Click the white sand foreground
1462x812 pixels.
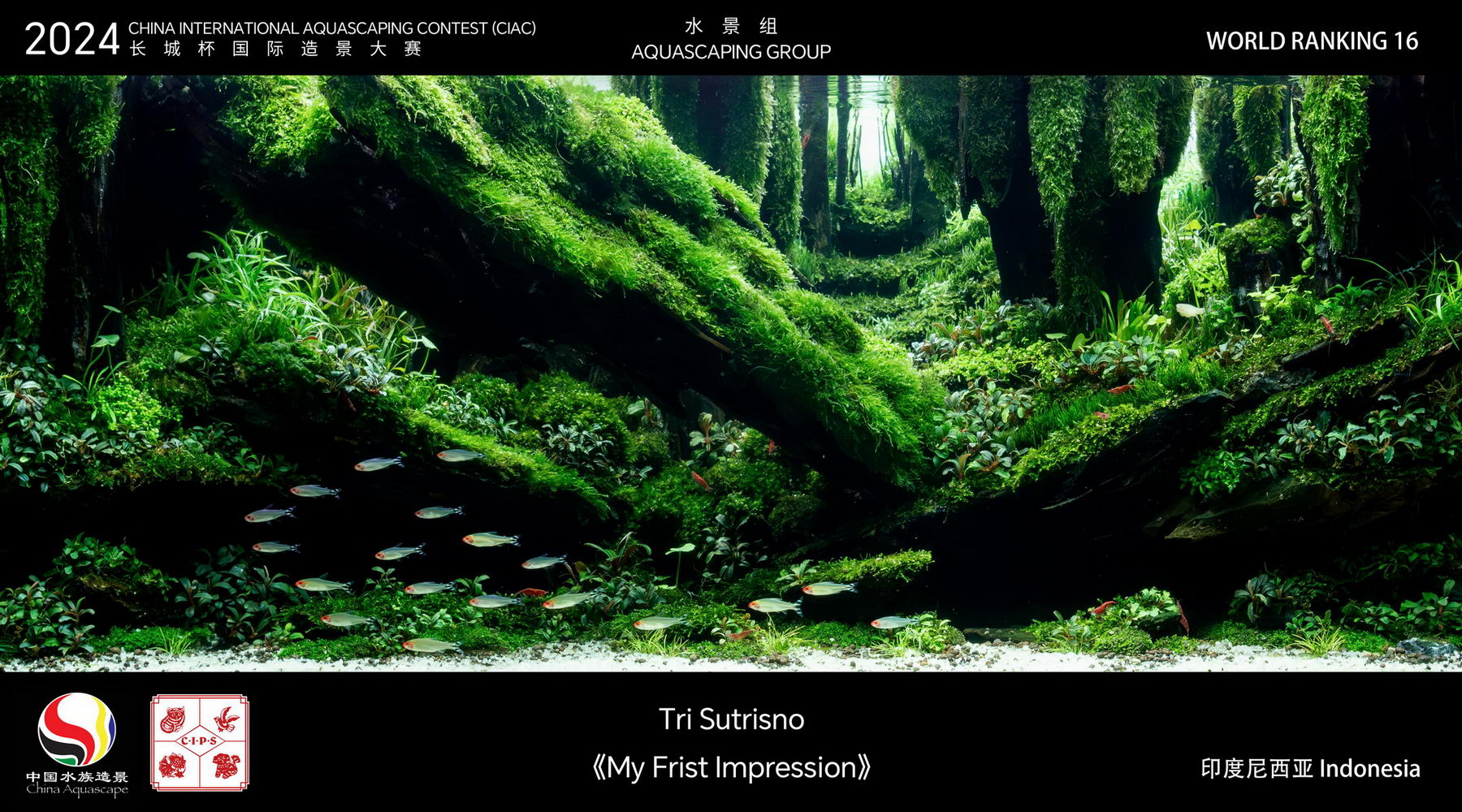point(731,658)
